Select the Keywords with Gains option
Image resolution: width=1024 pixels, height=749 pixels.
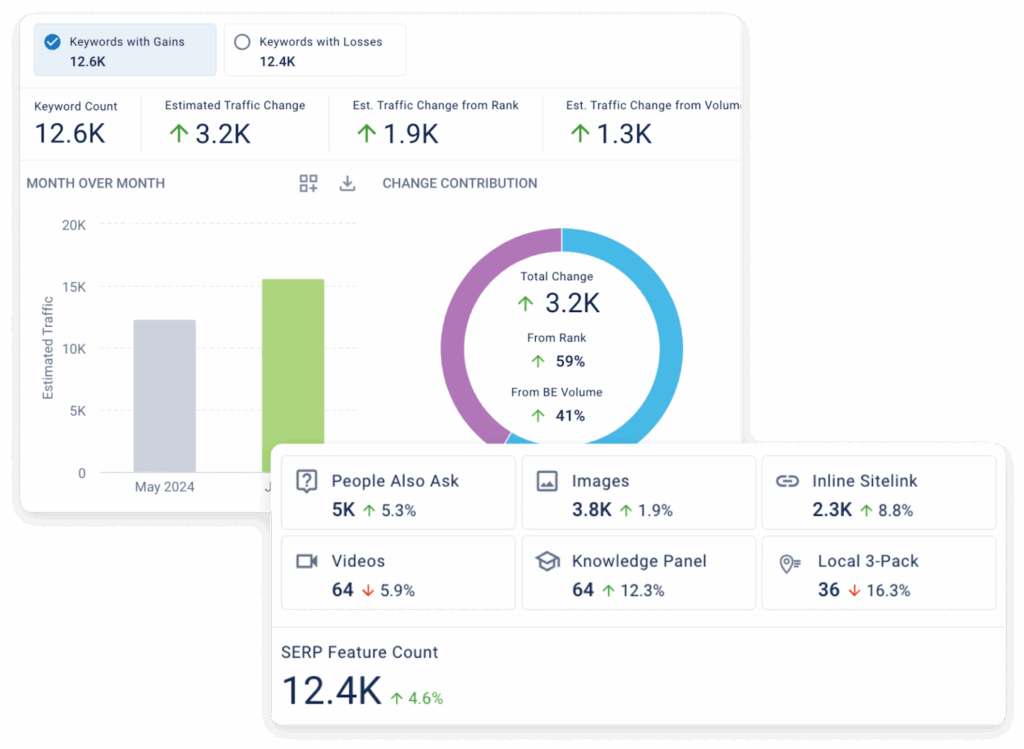click(x=125, y=50)
